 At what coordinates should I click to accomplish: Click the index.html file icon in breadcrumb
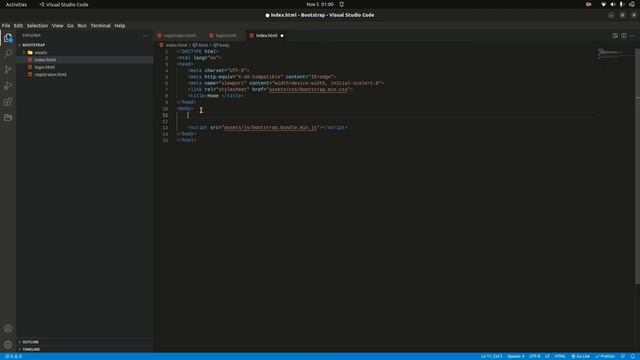tap(162, 45)
